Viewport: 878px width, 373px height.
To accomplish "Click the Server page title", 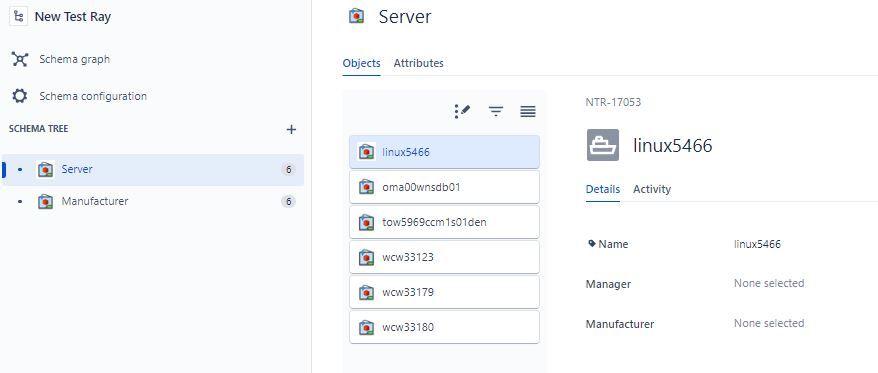I will point(405,16).
